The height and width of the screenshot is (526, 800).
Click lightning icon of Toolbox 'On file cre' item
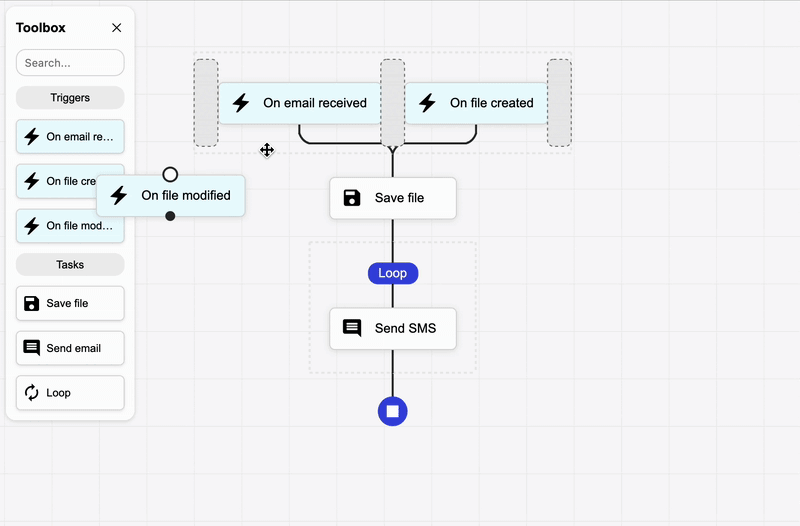[x=32, y=181]
